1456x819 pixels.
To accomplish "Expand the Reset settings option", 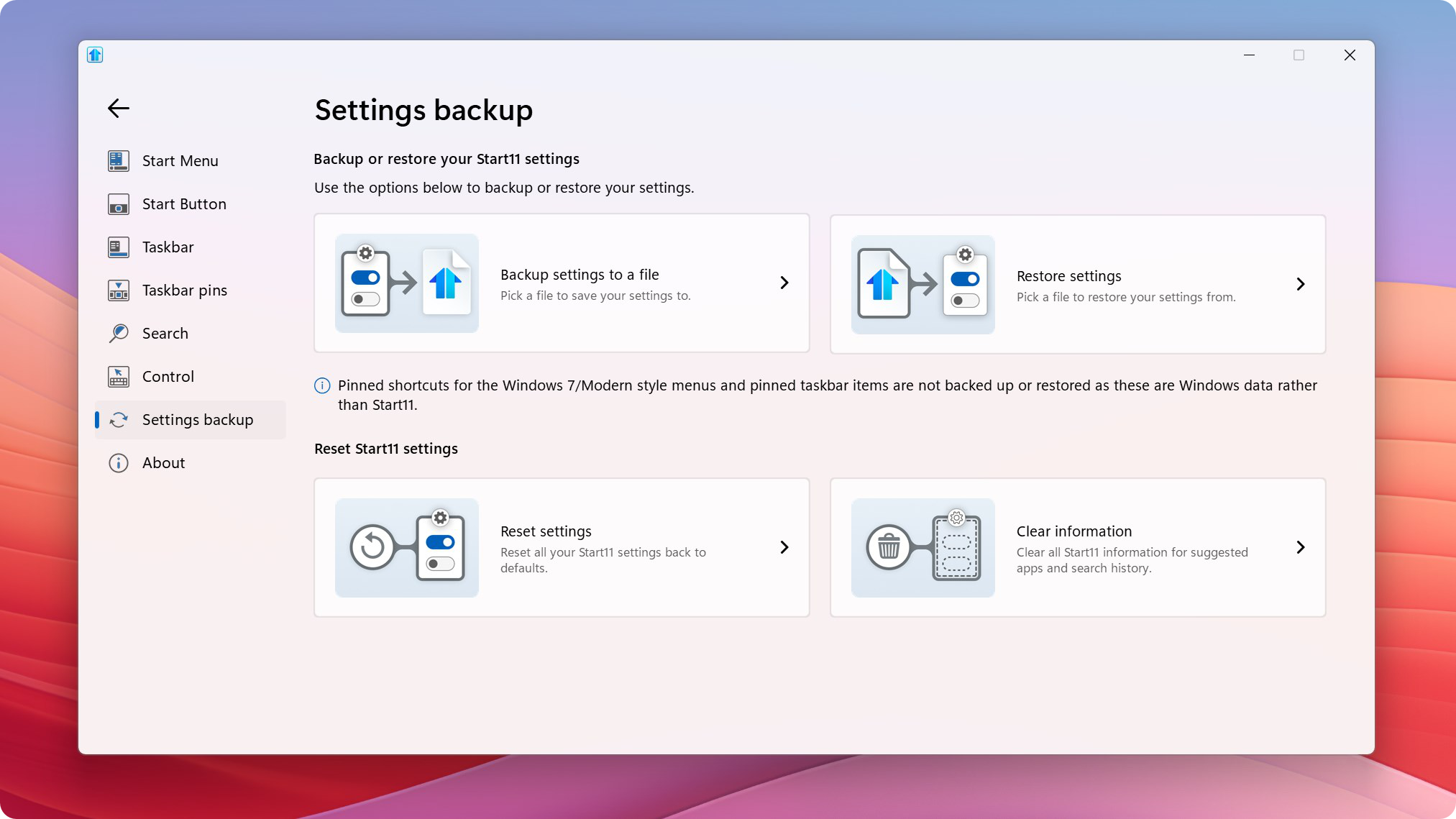I will click(784, 547).
